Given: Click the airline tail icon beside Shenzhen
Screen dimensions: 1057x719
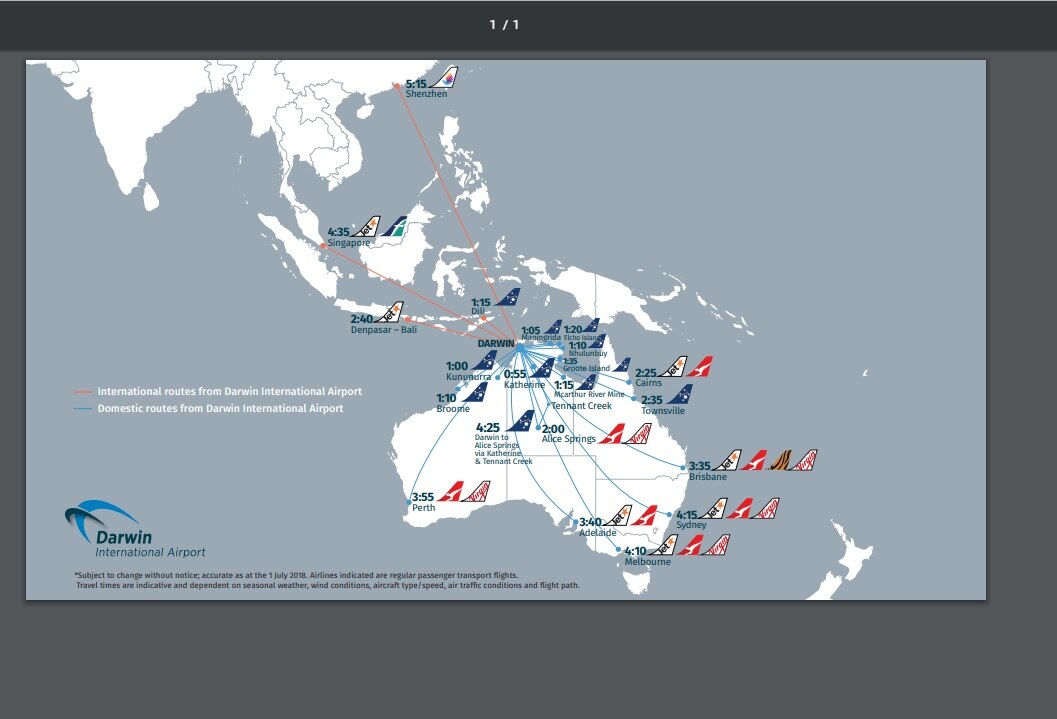Looking at the screenshot, I should pyautogui.click(x=443, y=78).
